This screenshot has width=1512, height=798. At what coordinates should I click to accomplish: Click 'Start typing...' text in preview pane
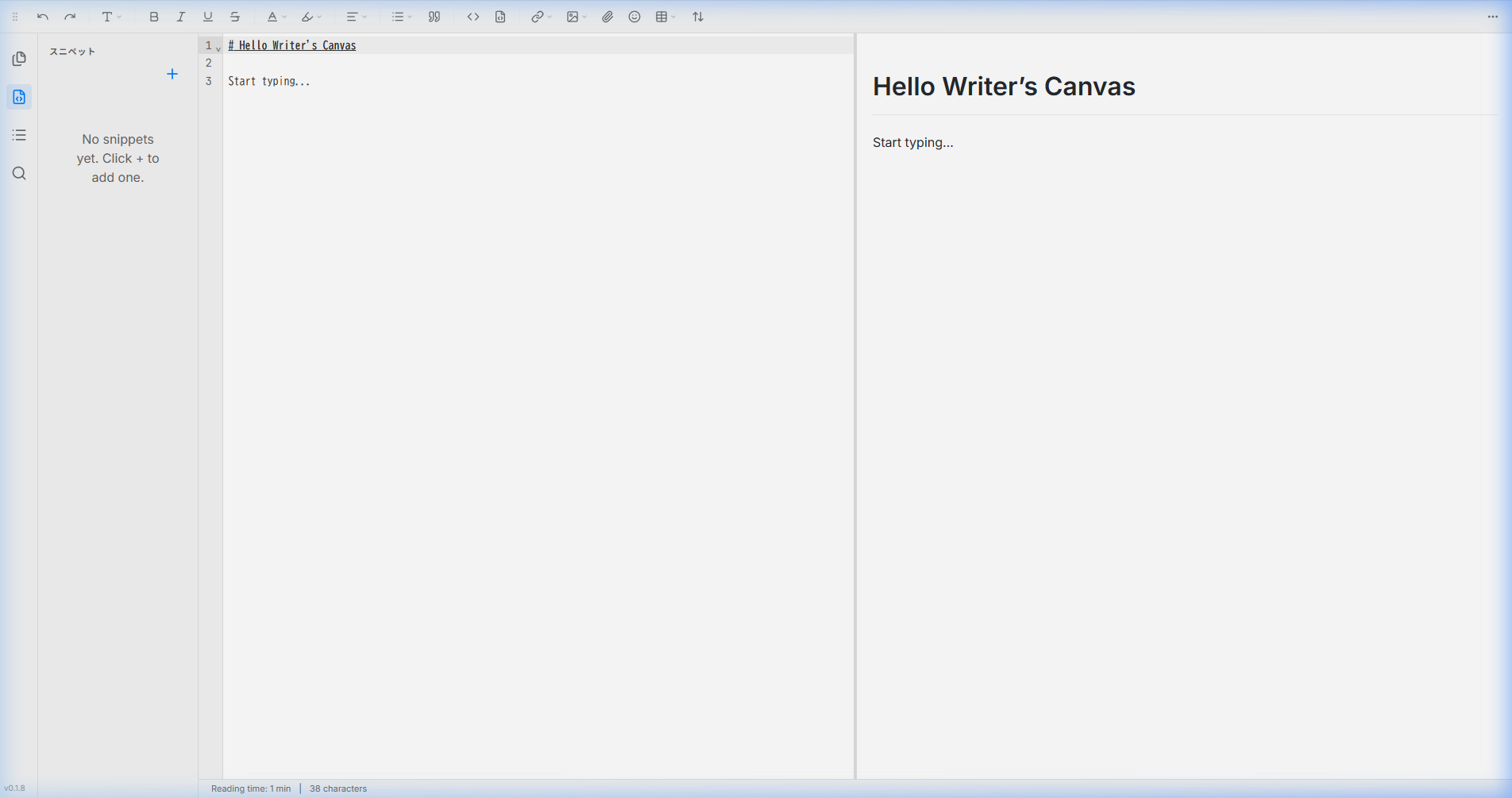click(913, 143)
